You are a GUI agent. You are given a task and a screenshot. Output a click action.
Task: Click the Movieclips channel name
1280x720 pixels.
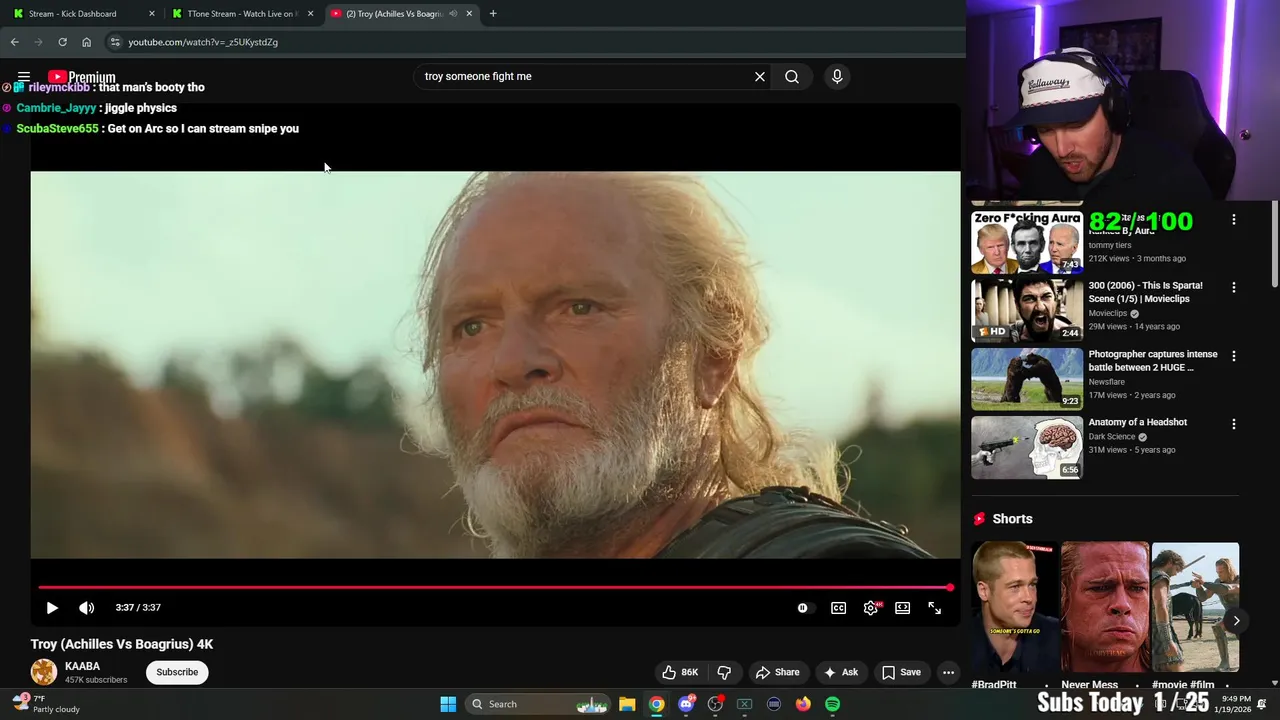(x=1108, y=313)
